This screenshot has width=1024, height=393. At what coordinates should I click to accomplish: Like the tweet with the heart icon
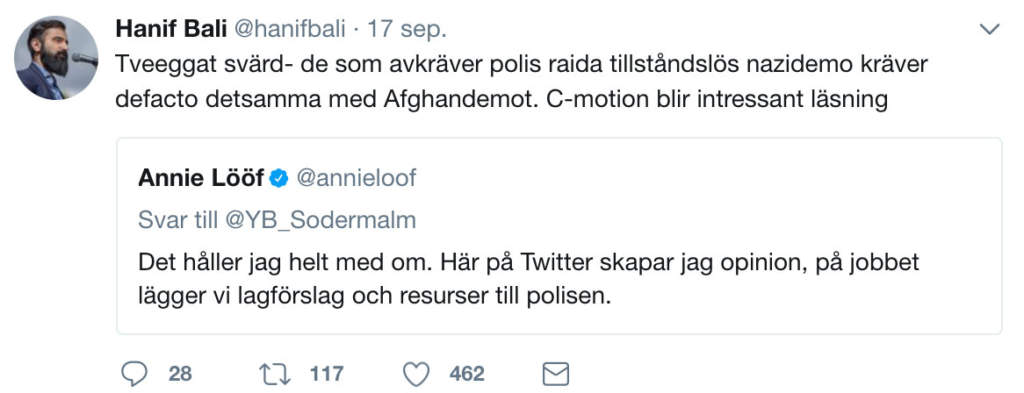(x=416, y=374)
